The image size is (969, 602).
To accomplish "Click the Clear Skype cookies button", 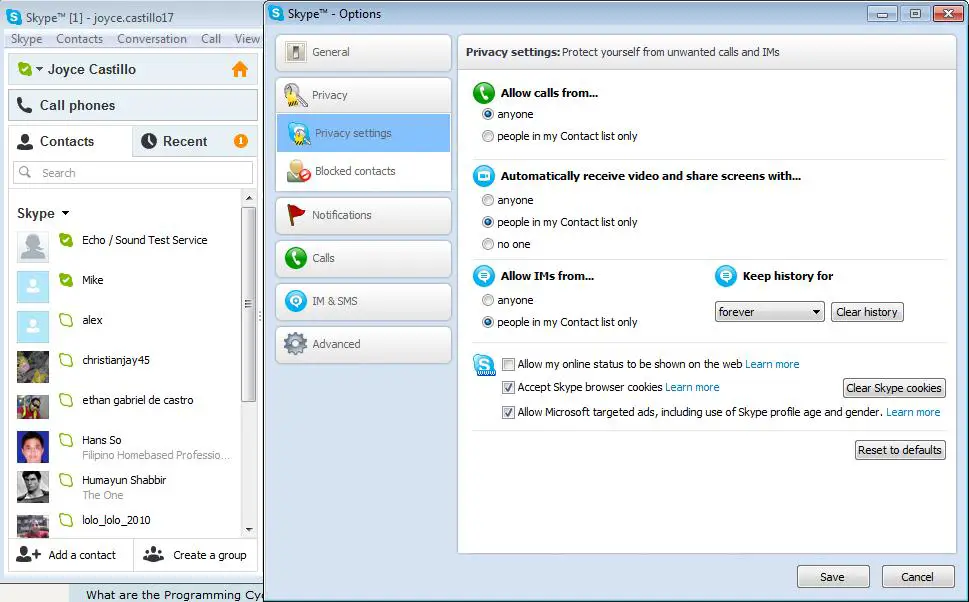I will pyautogui.click(x=894, y=388).
